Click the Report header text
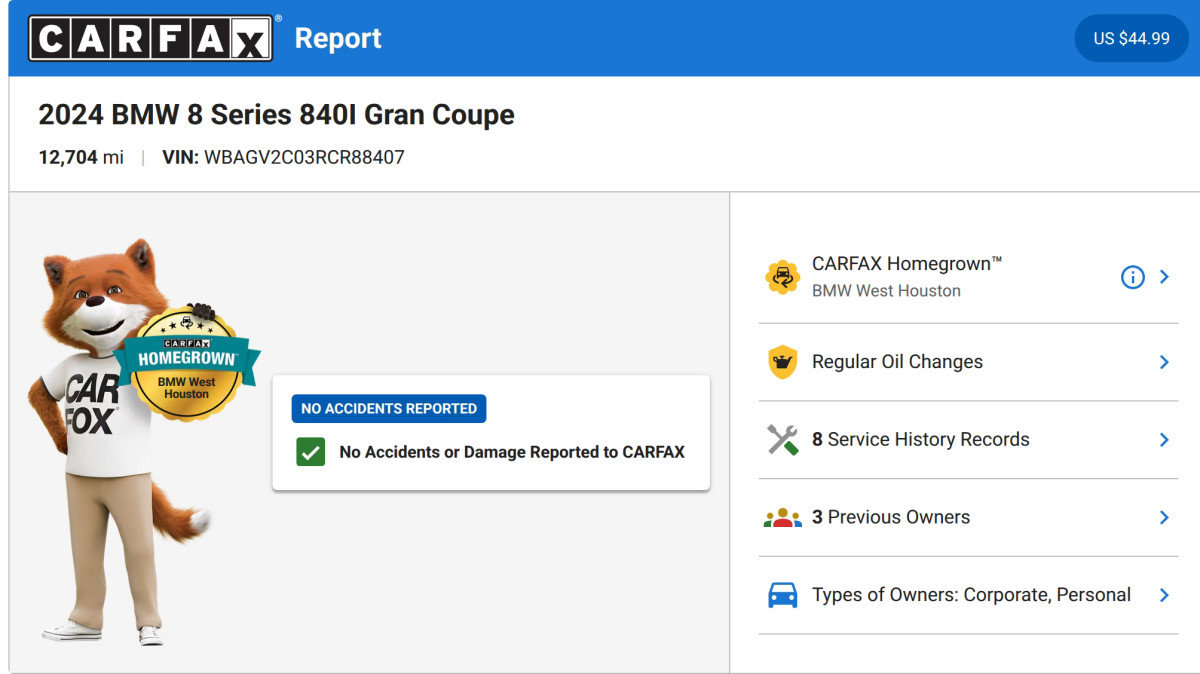Image resolution: width=1200 pixels, height=674 pixels. click(338, 38)
